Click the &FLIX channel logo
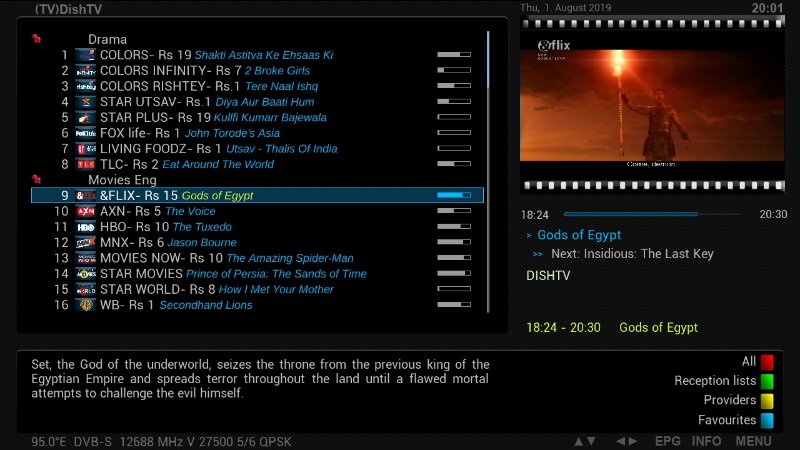This screenshot has height=450, width=800. (x=85, y=195)
